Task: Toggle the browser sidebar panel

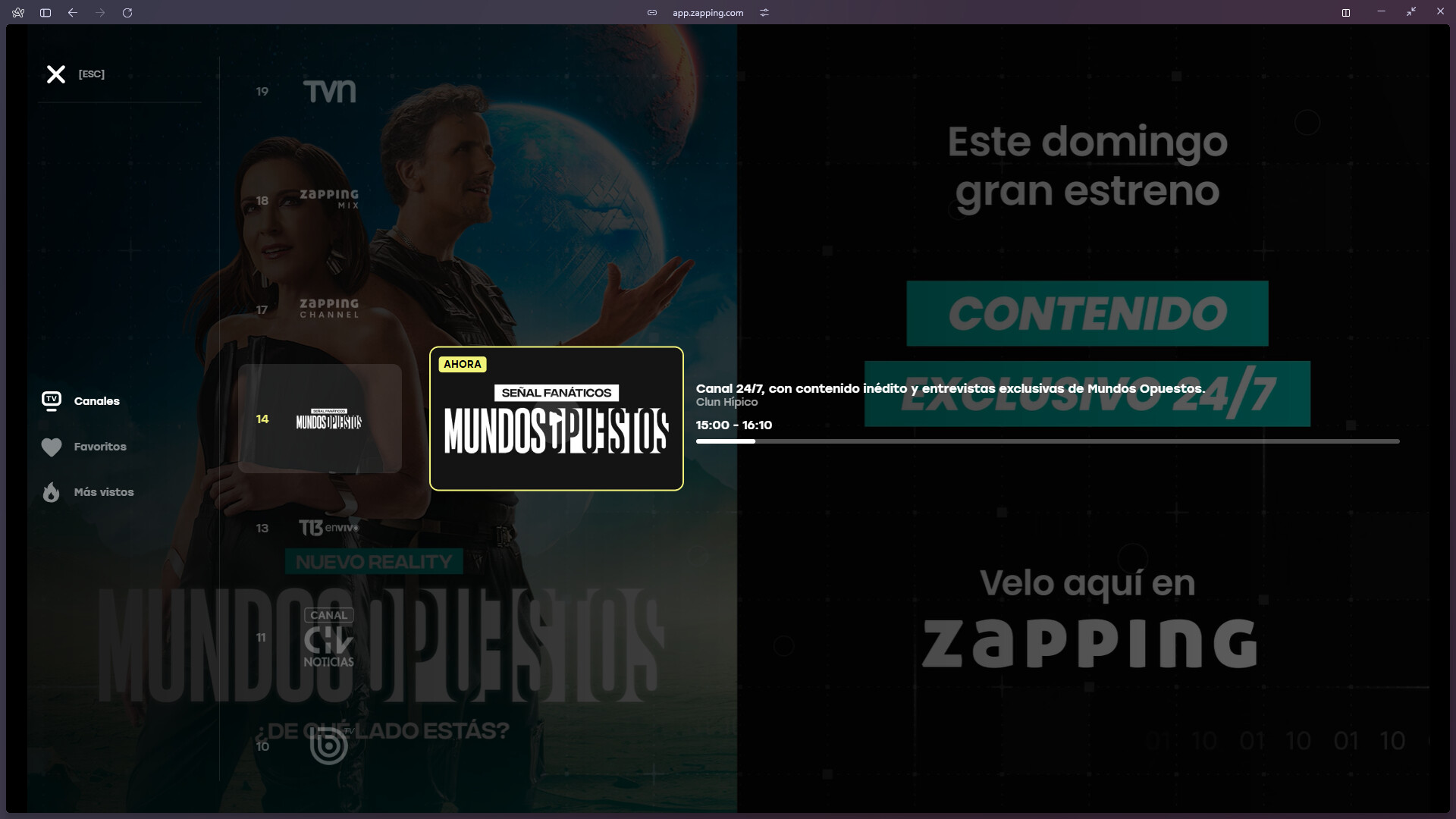Action: (x=45, y=13)
